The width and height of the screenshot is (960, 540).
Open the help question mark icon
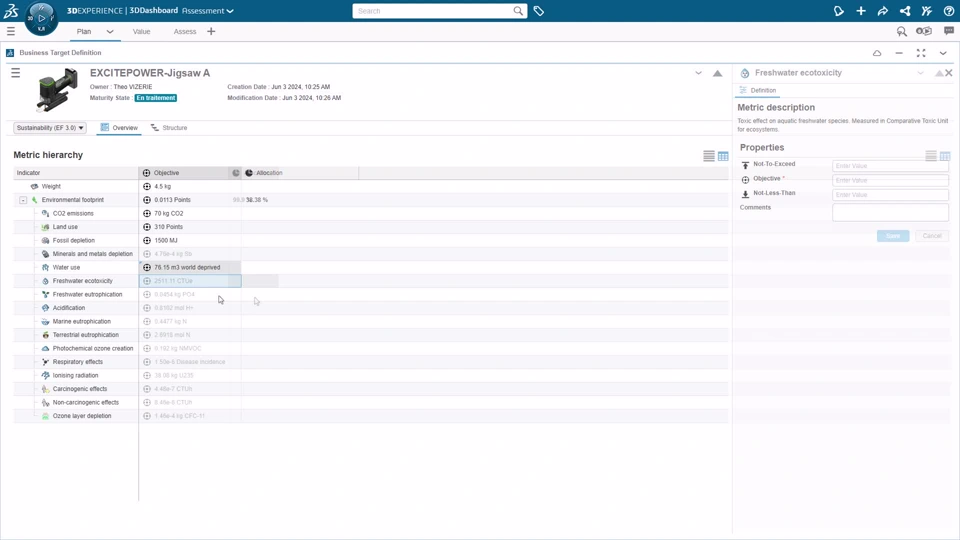949,11
